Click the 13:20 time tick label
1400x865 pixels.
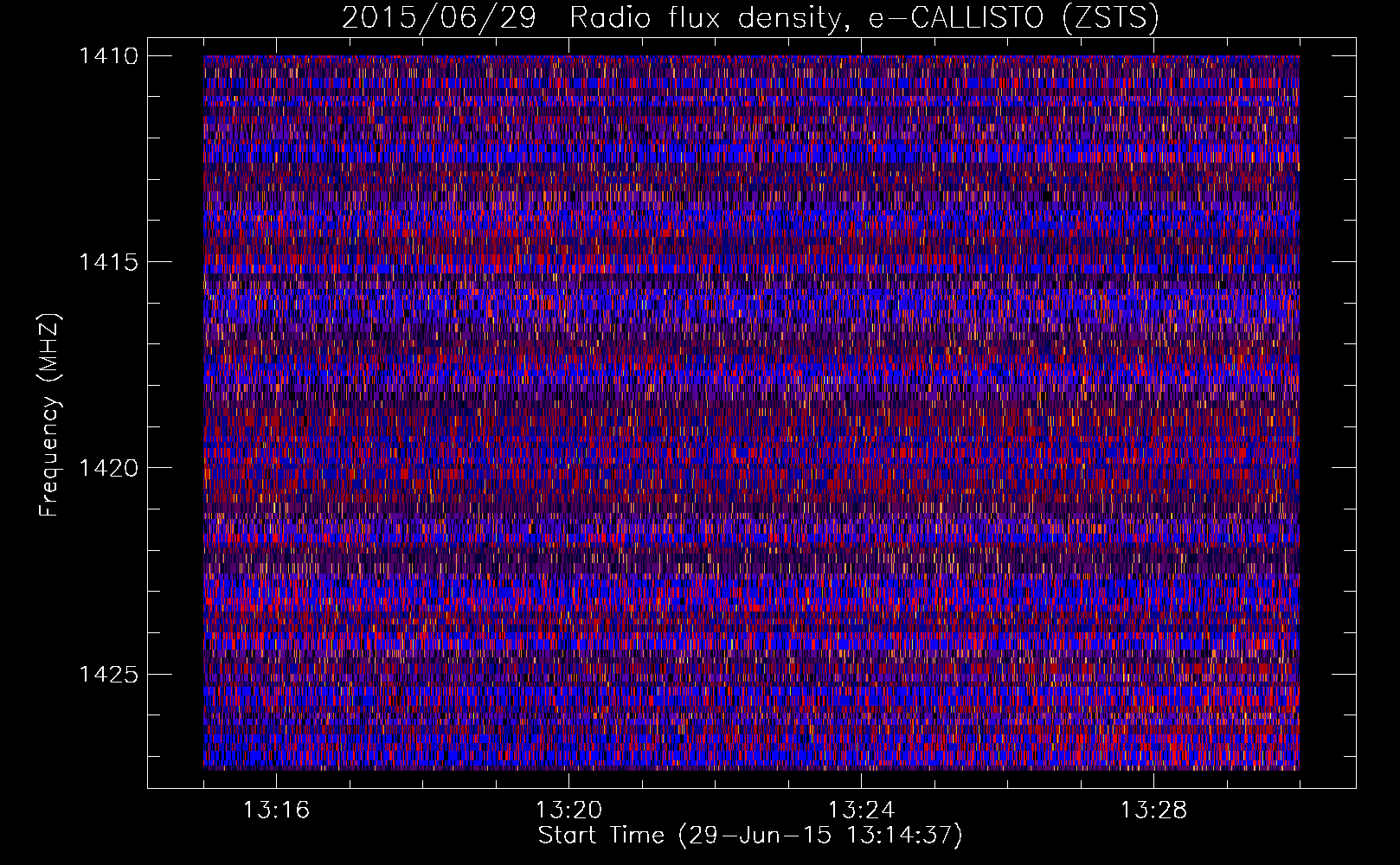568,811
